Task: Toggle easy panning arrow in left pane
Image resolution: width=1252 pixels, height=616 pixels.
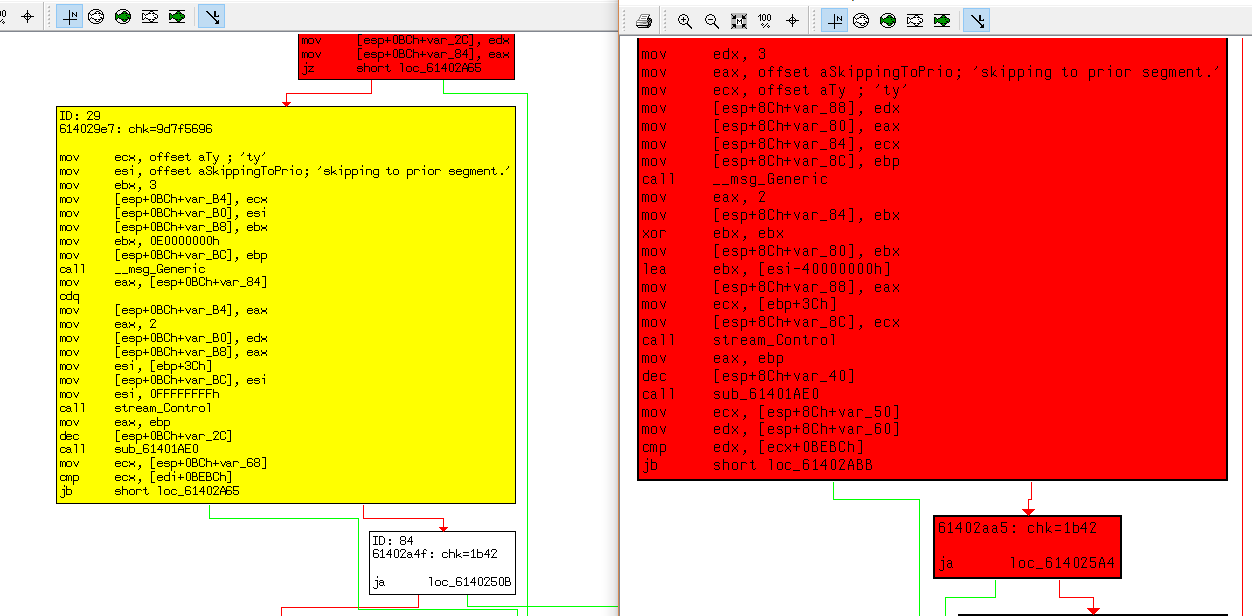Action: coord(211,17)
